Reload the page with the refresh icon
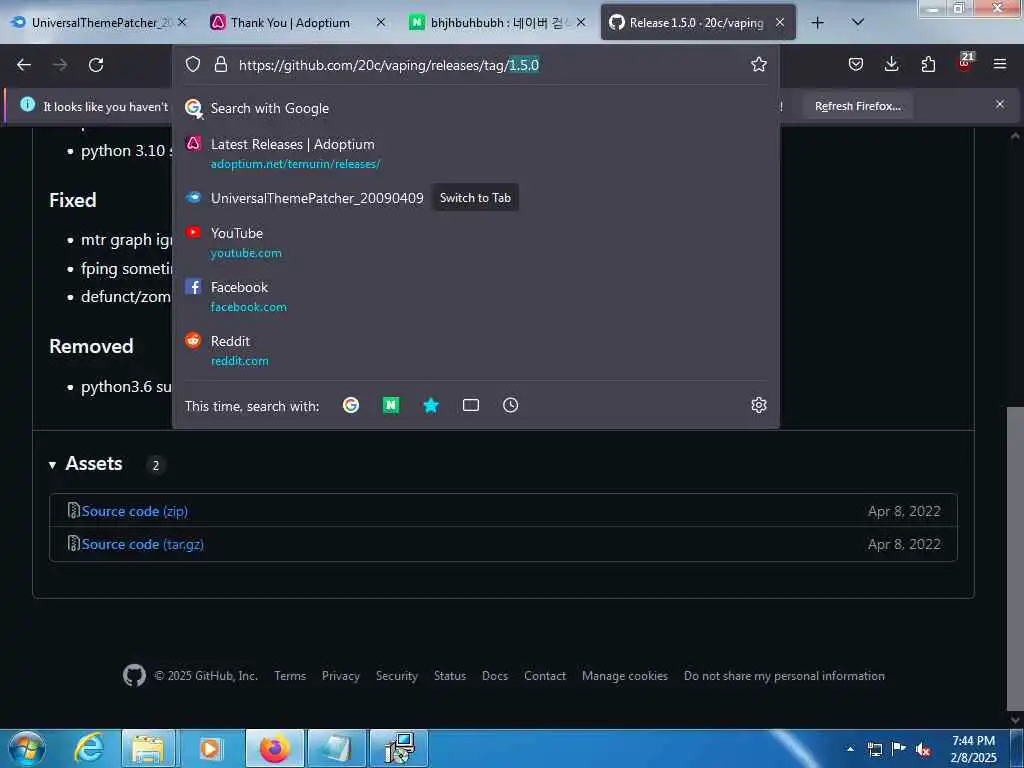 96,65
